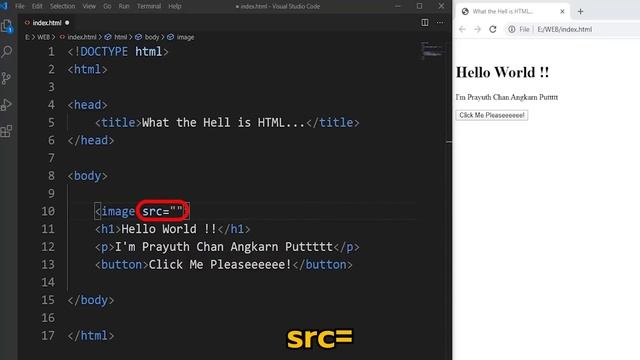Screen dimensions: 640x360
Task: Open the Help menu
Action: tap(175, 6)
